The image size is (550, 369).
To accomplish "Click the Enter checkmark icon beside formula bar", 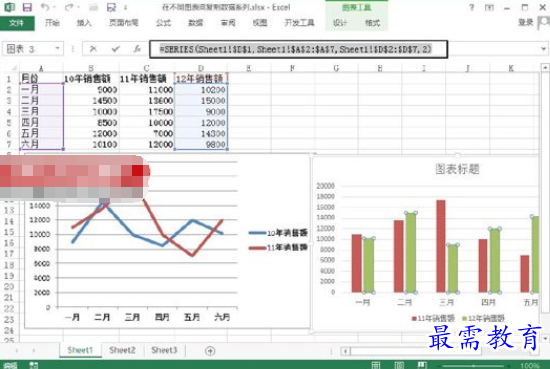I will 115,49.
